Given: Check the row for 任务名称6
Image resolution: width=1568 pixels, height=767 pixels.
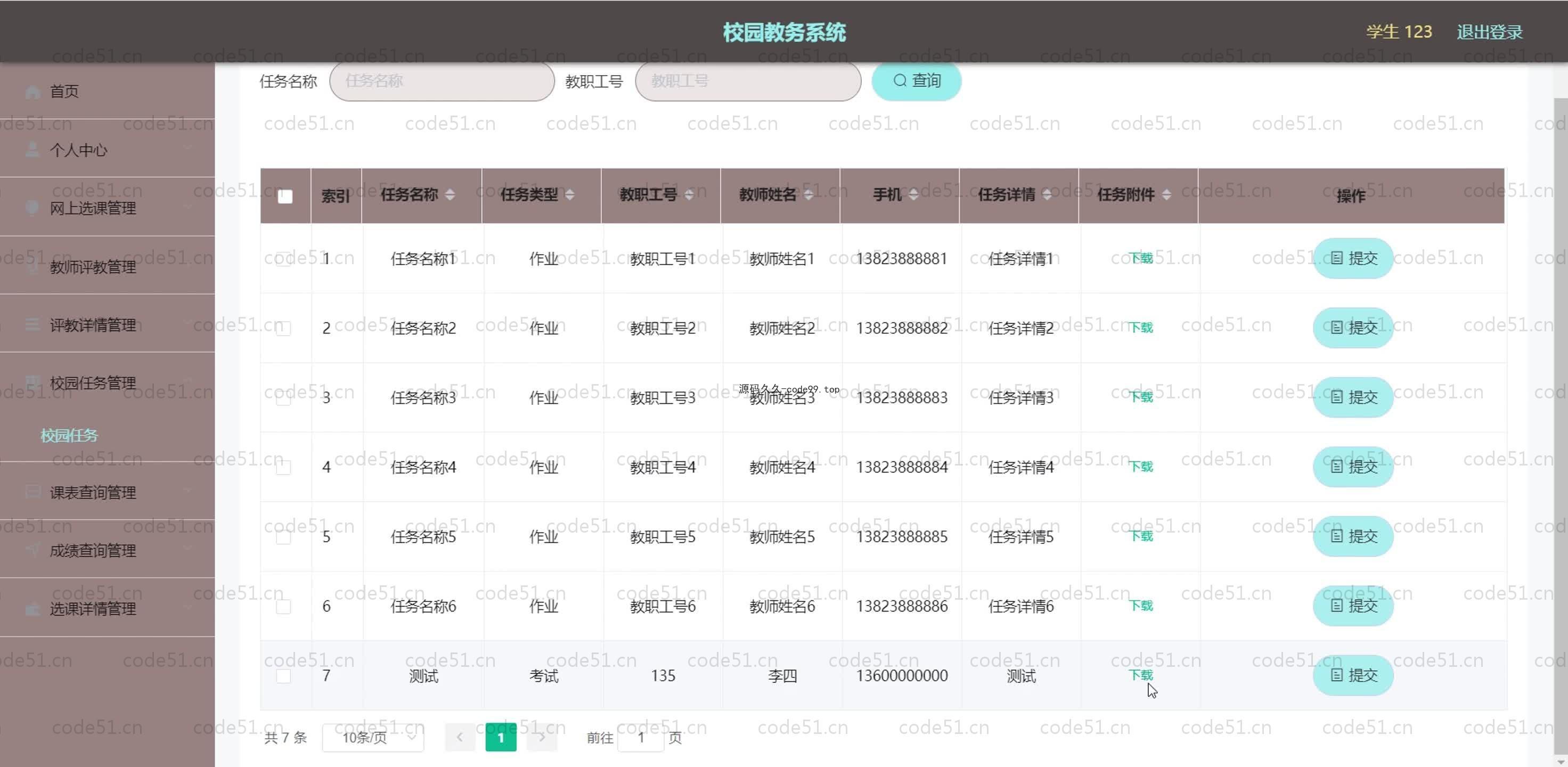Looking at the screenshot, I should (x=283, y=606).
